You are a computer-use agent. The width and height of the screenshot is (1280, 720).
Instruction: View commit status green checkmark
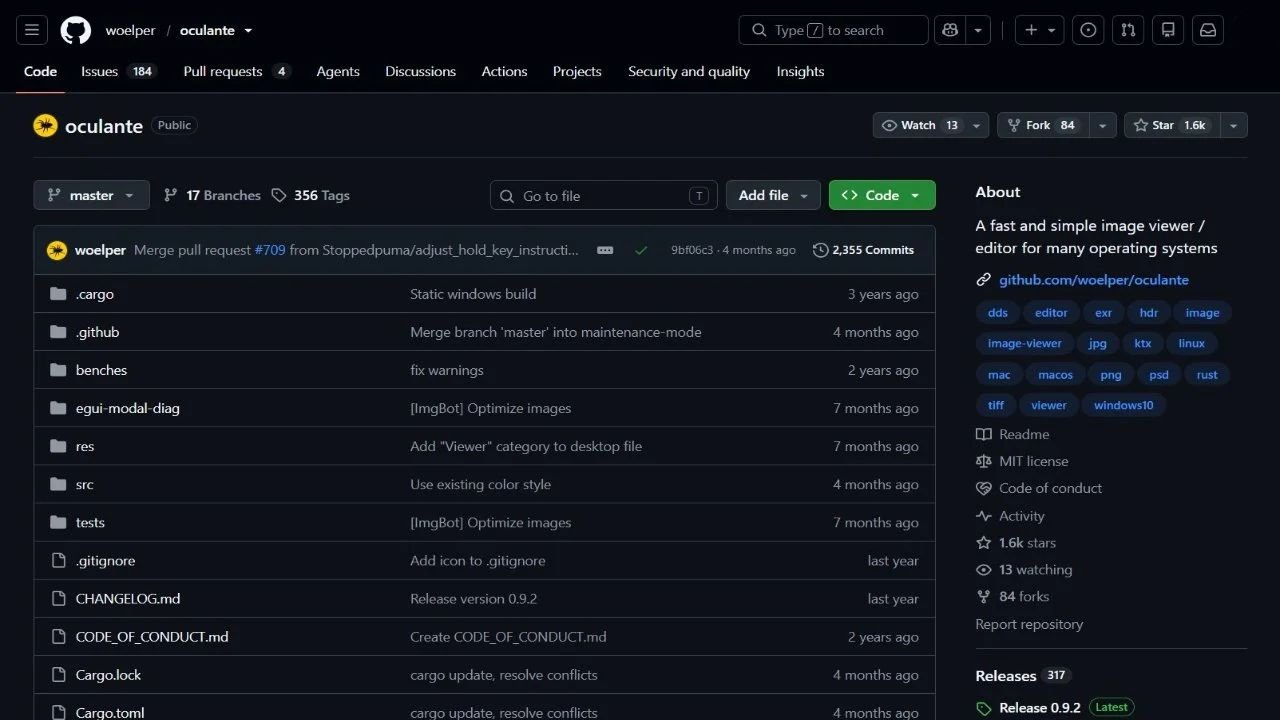point(641,250)
